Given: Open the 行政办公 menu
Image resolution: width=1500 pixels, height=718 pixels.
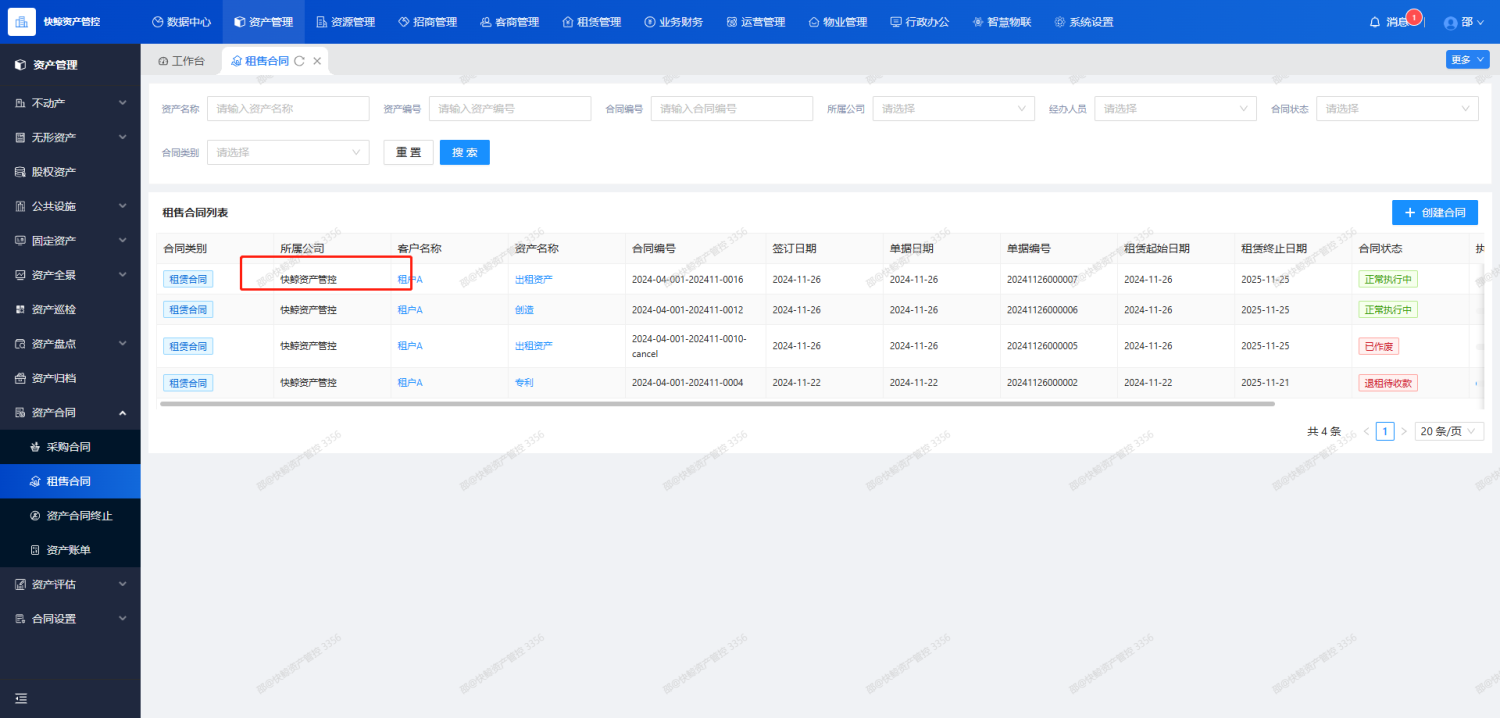Looking at the screenshot, I should (919, 22).
